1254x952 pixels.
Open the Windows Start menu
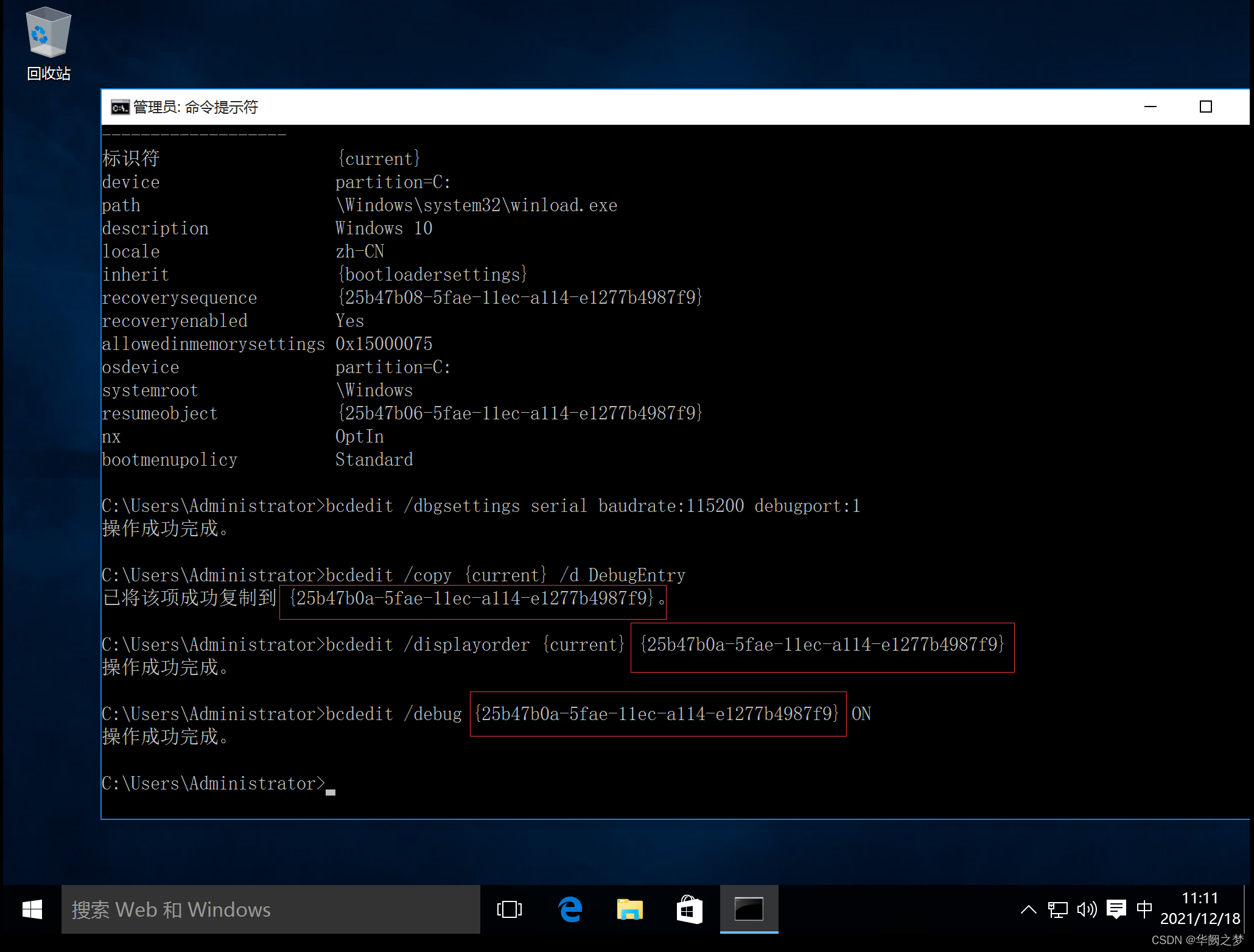point(32,910)
